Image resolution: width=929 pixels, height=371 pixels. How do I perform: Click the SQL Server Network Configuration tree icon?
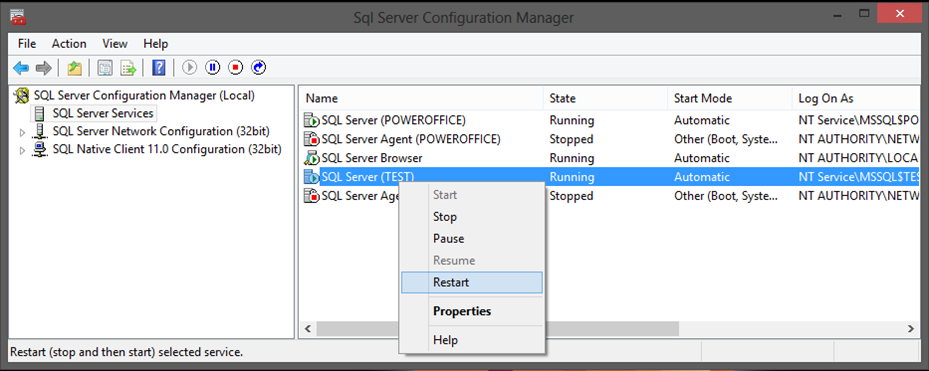click(40, 131)
